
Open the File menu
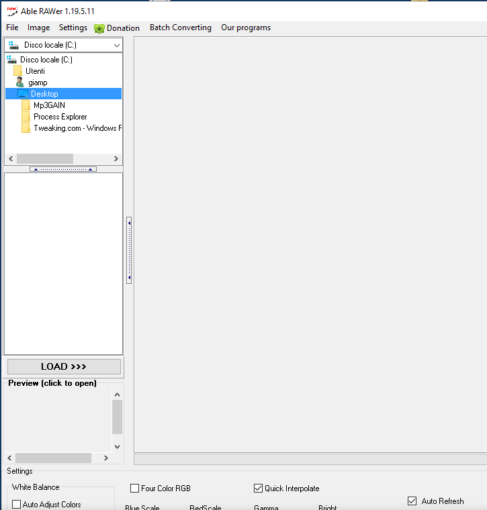(12, 28)
